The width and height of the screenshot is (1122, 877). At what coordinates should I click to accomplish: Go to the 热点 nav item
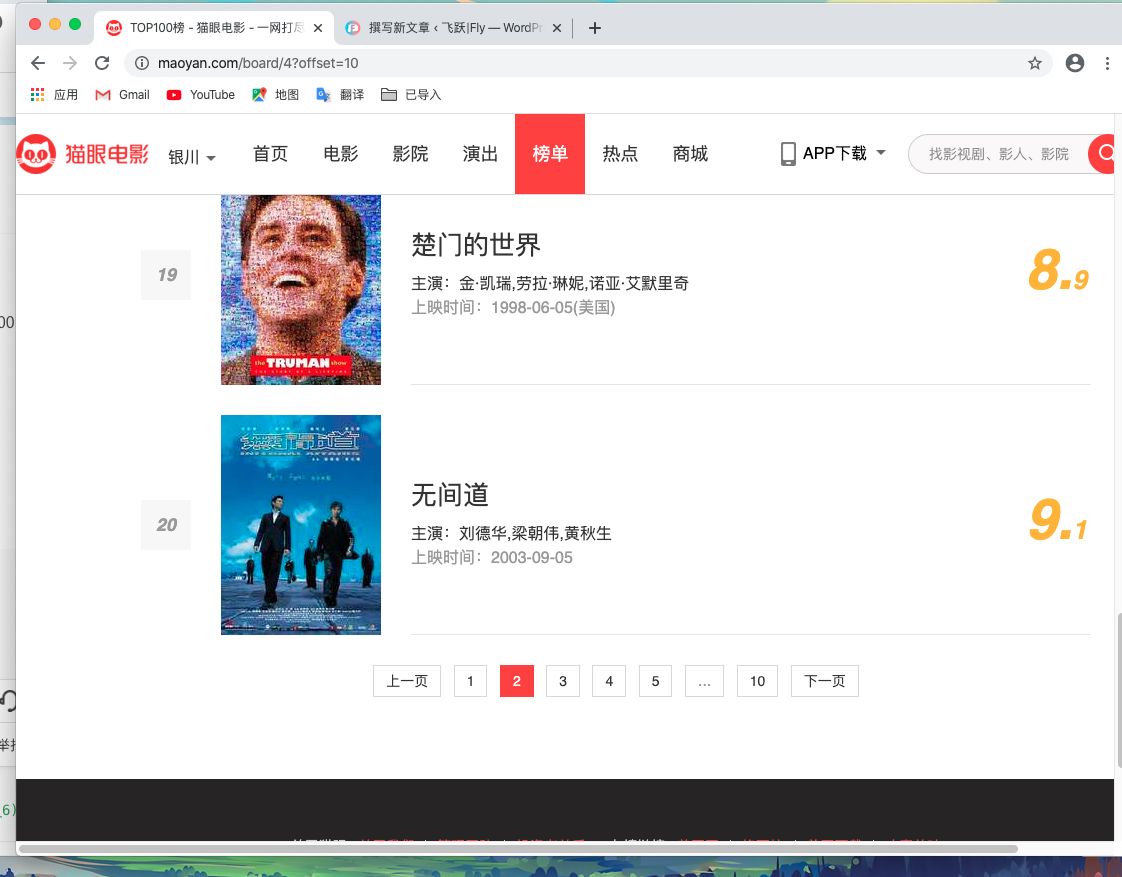tap(620, 154)
